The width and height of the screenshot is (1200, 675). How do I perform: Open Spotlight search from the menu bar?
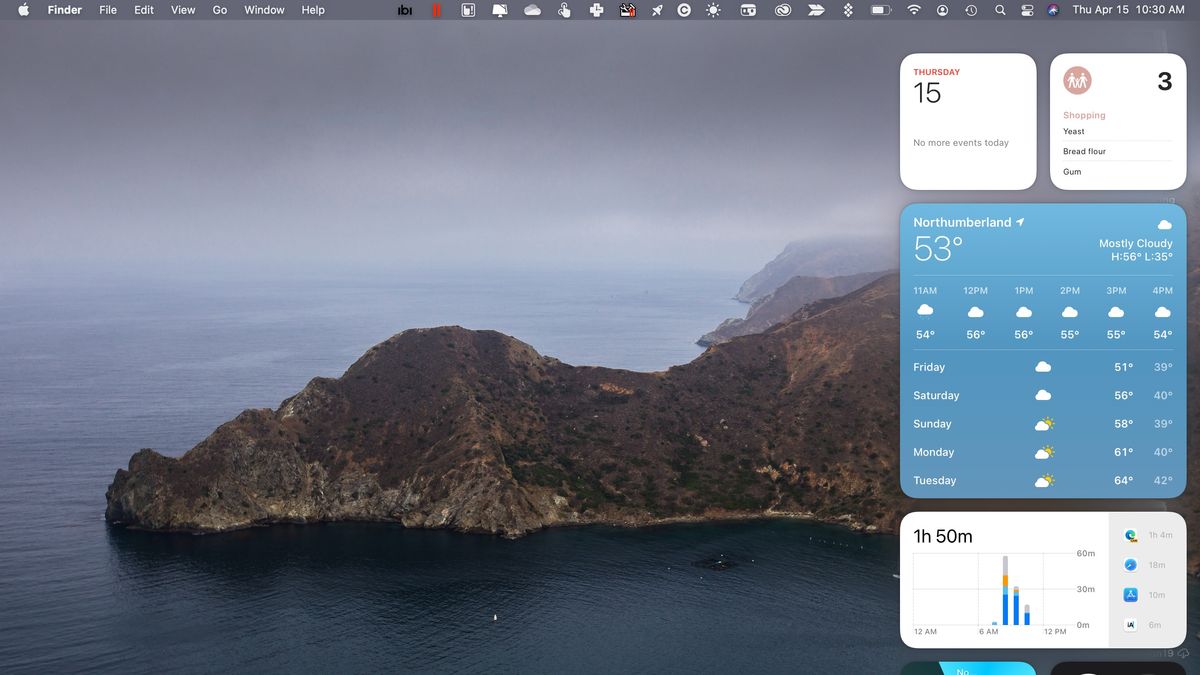(1000, 10)
